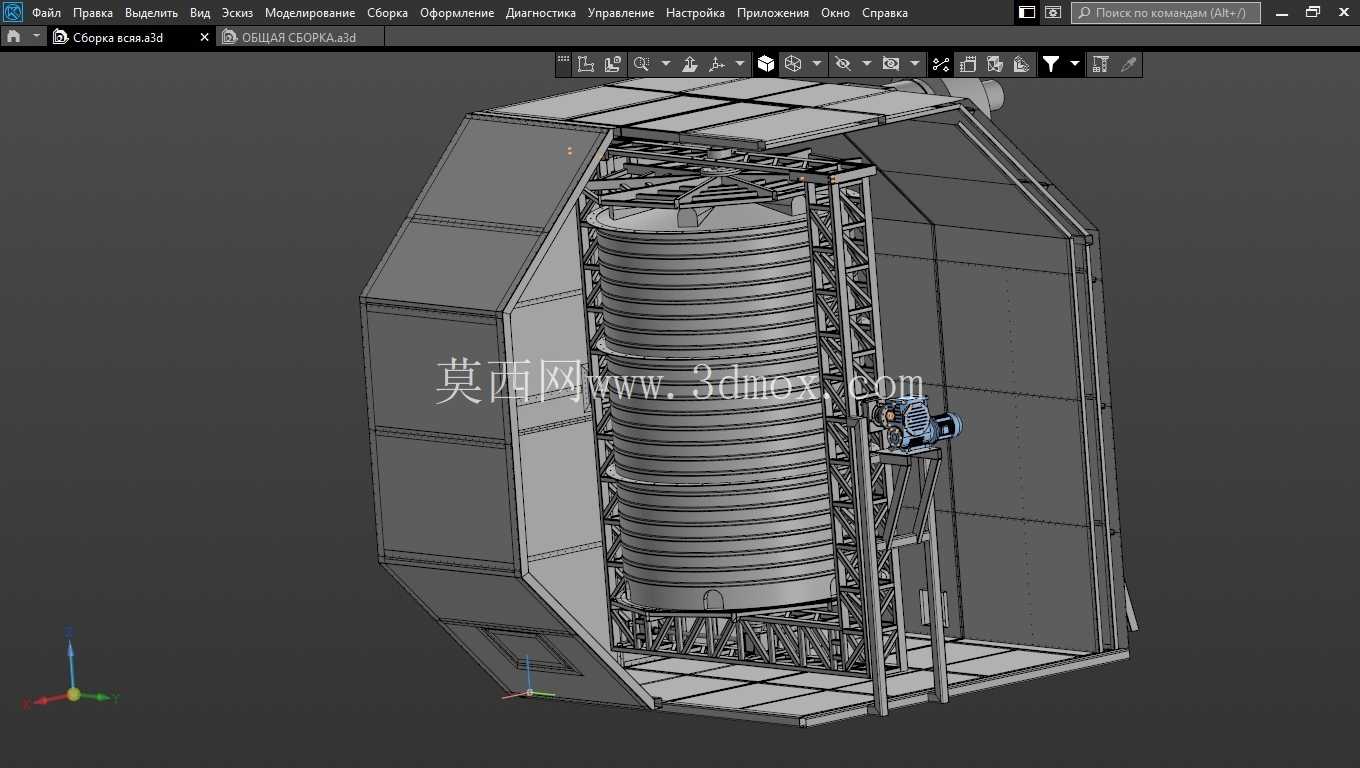Open the Файл menu

[x=46, y=13]
